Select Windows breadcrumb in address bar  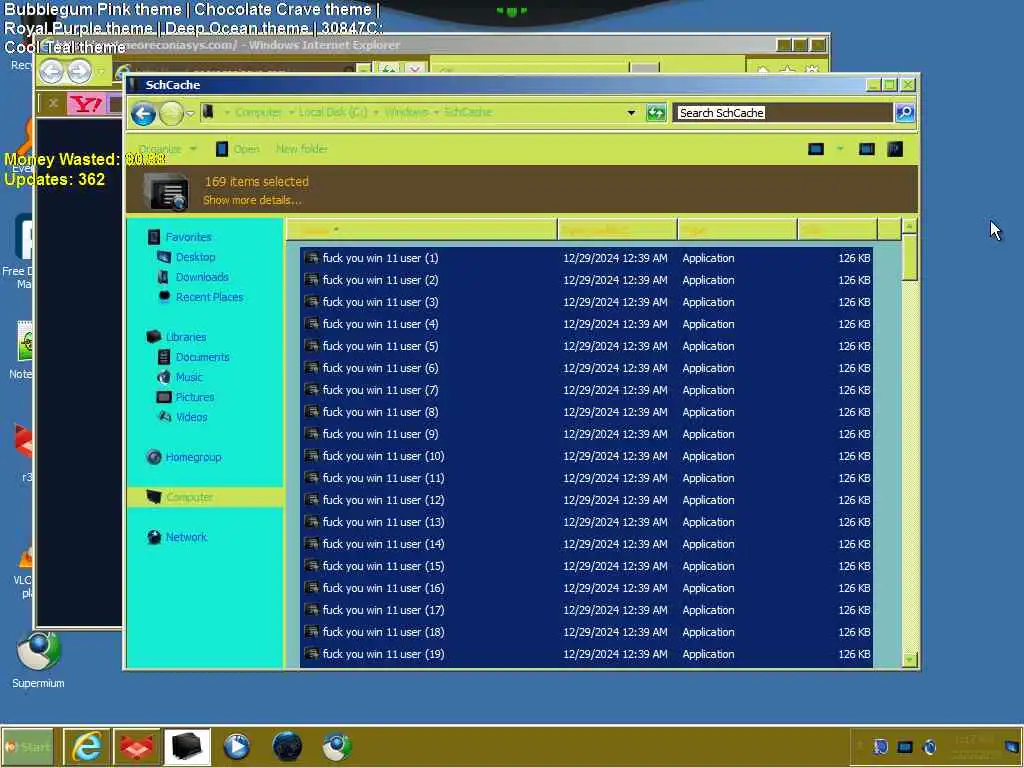coord(406,112)
